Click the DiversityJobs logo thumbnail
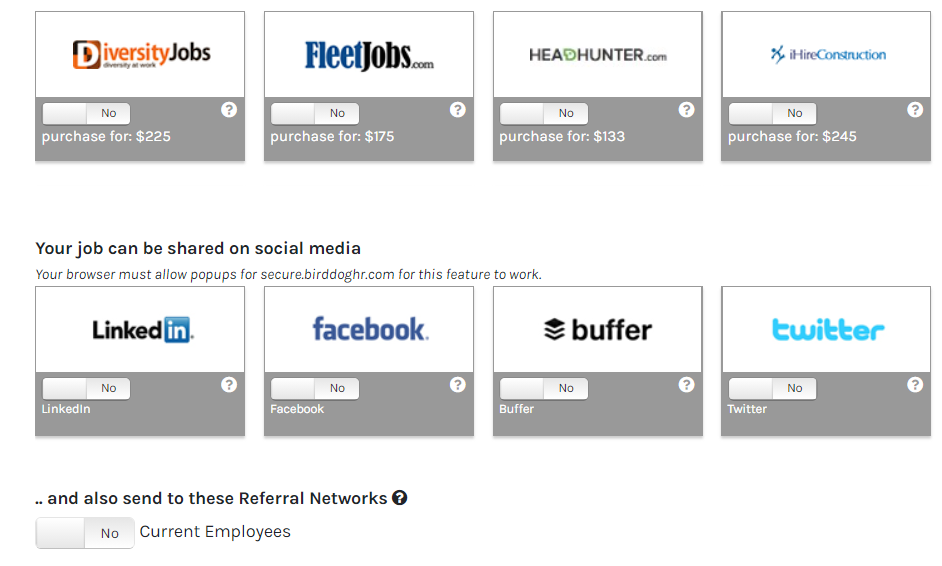 pos(140,54)
